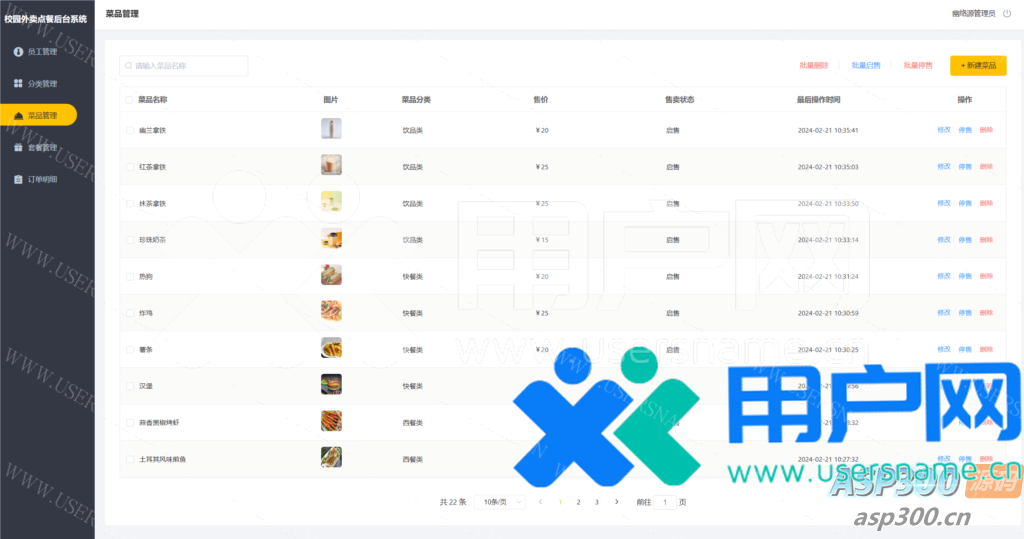The height and width of the screenshot is (539, 1024).
Task: Open the 抹茶拿铁 dish thumbnail image
Action: tap(331, 202)
